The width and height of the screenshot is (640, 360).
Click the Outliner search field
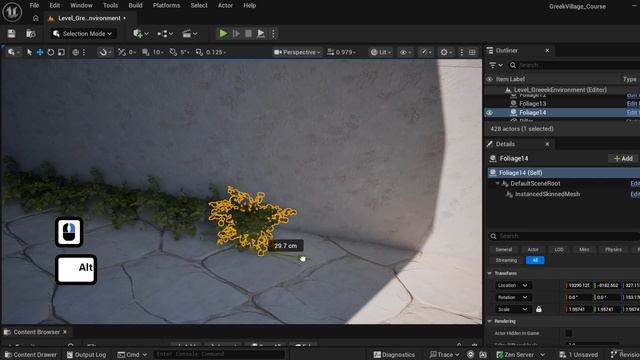pos(573,65)
